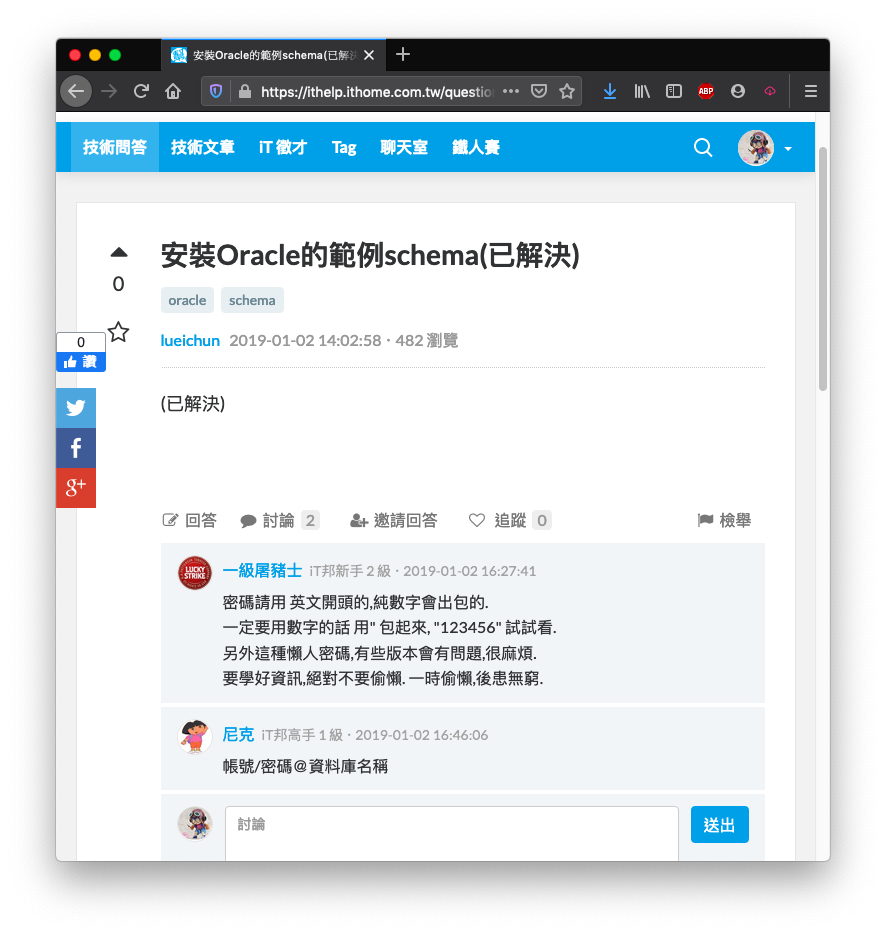The width and height of the screenshot is (886, 935).
Task: Open the browser home page
Action: tap(173, 91)
